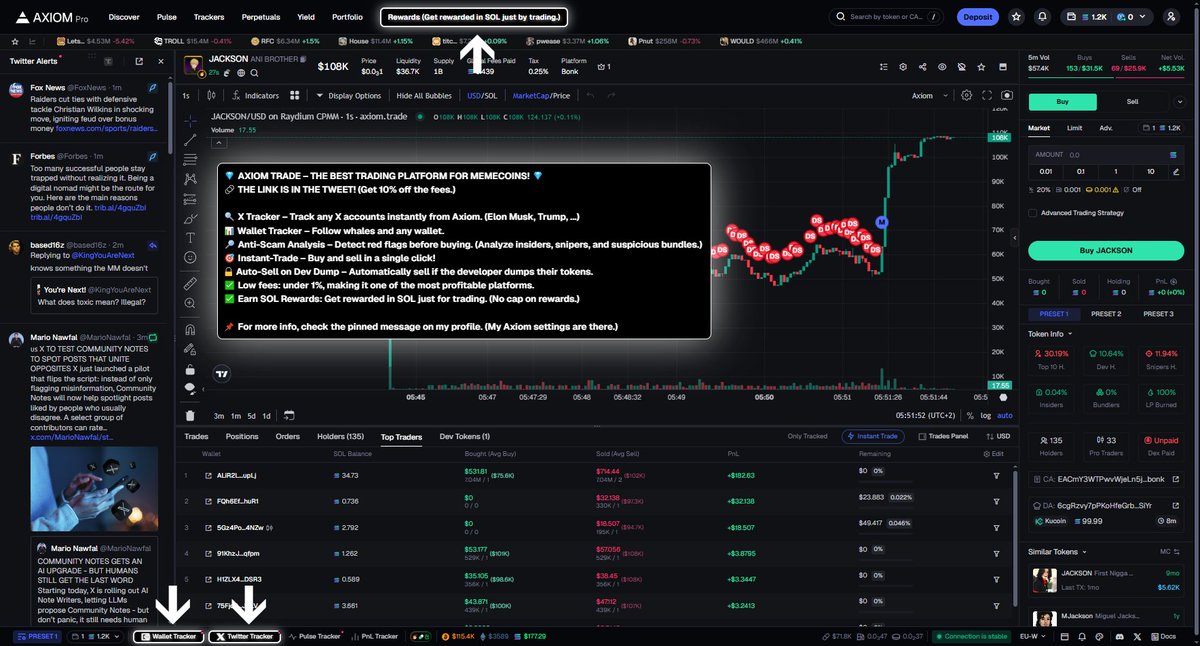Image resolution: width=1200 pixels, height=646 pixels.
Task: Toggle Hide All Bubbles
Action: tap(424, 95)
